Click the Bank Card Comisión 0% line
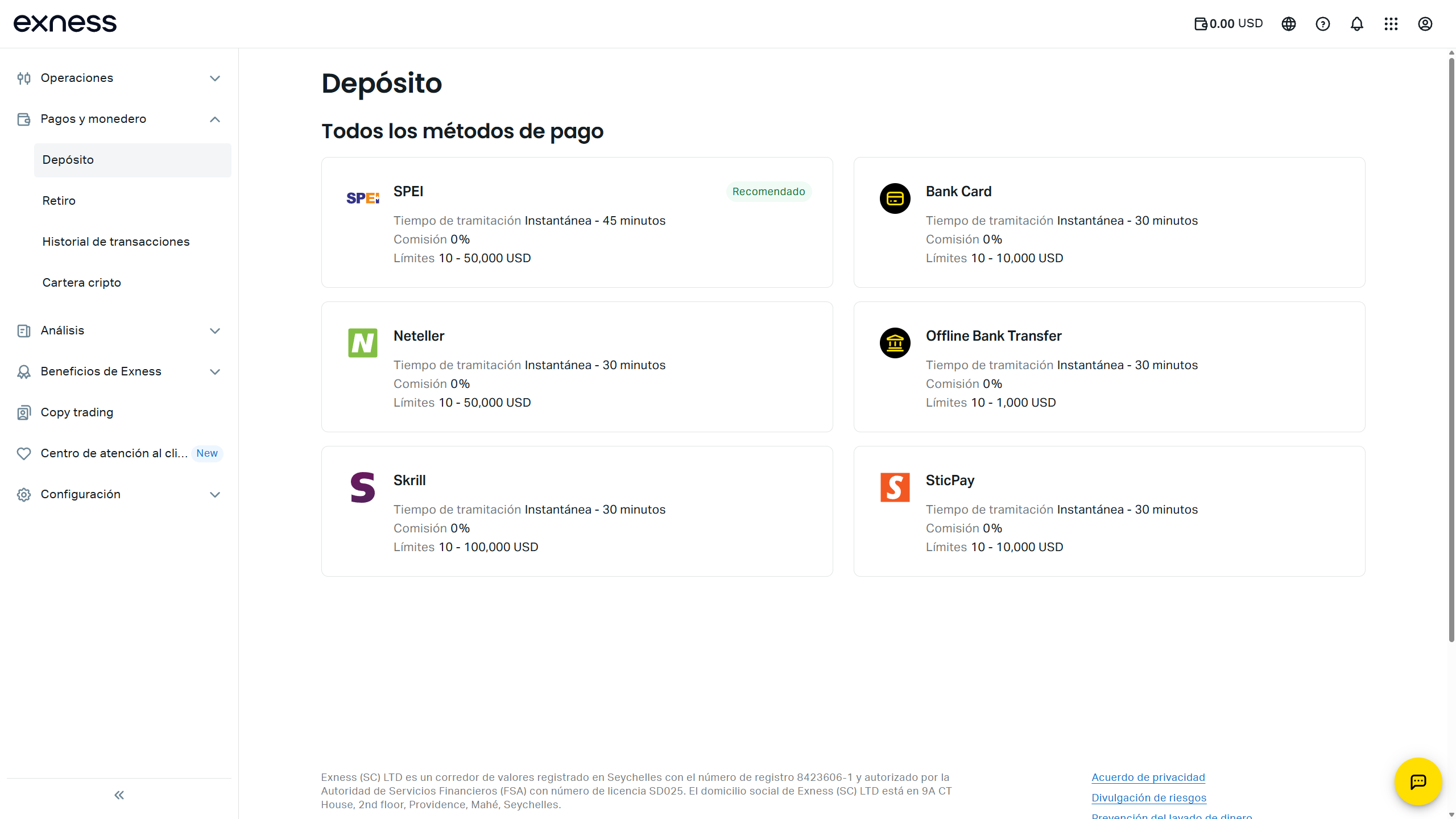Viewport: 1456px width, 819px height. (964, 239)
